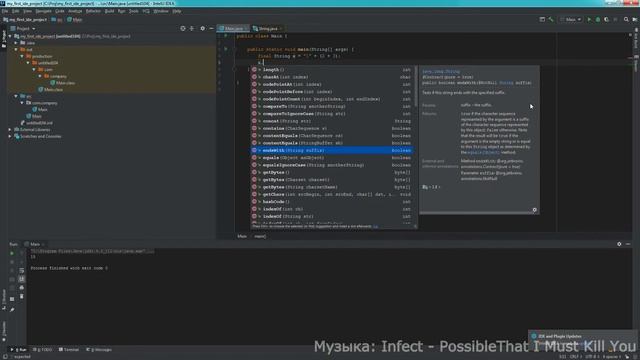Click the Build project hammer icon
This screenshot has width=640, height=360.
(x=551, y=19)
